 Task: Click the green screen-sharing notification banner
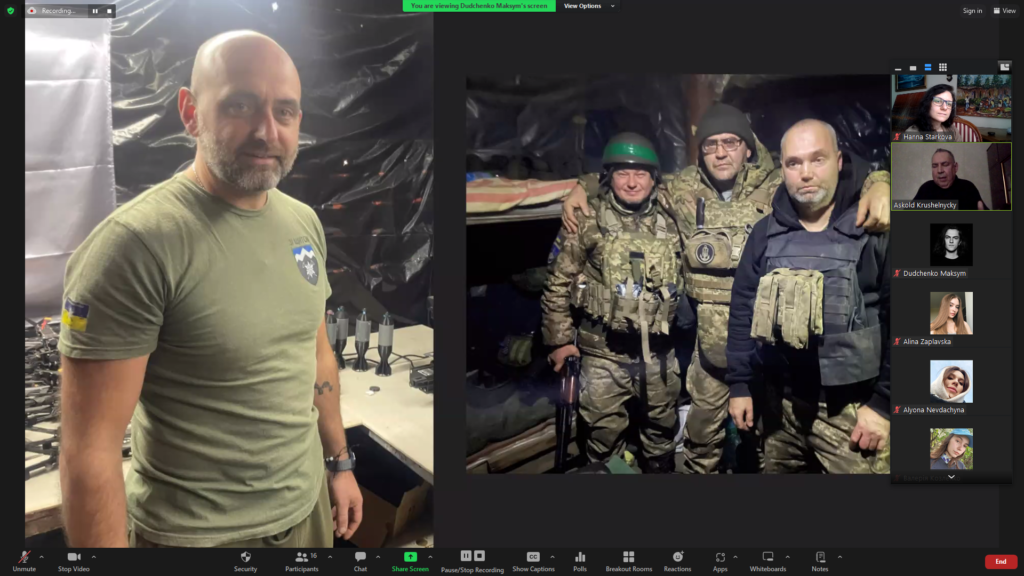coord(479,6)
